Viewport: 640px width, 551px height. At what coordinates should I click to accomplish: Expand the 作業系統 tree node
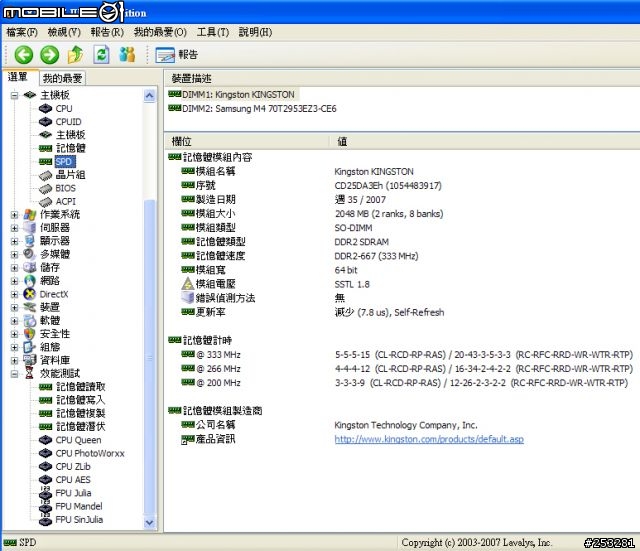pos(14,215)
